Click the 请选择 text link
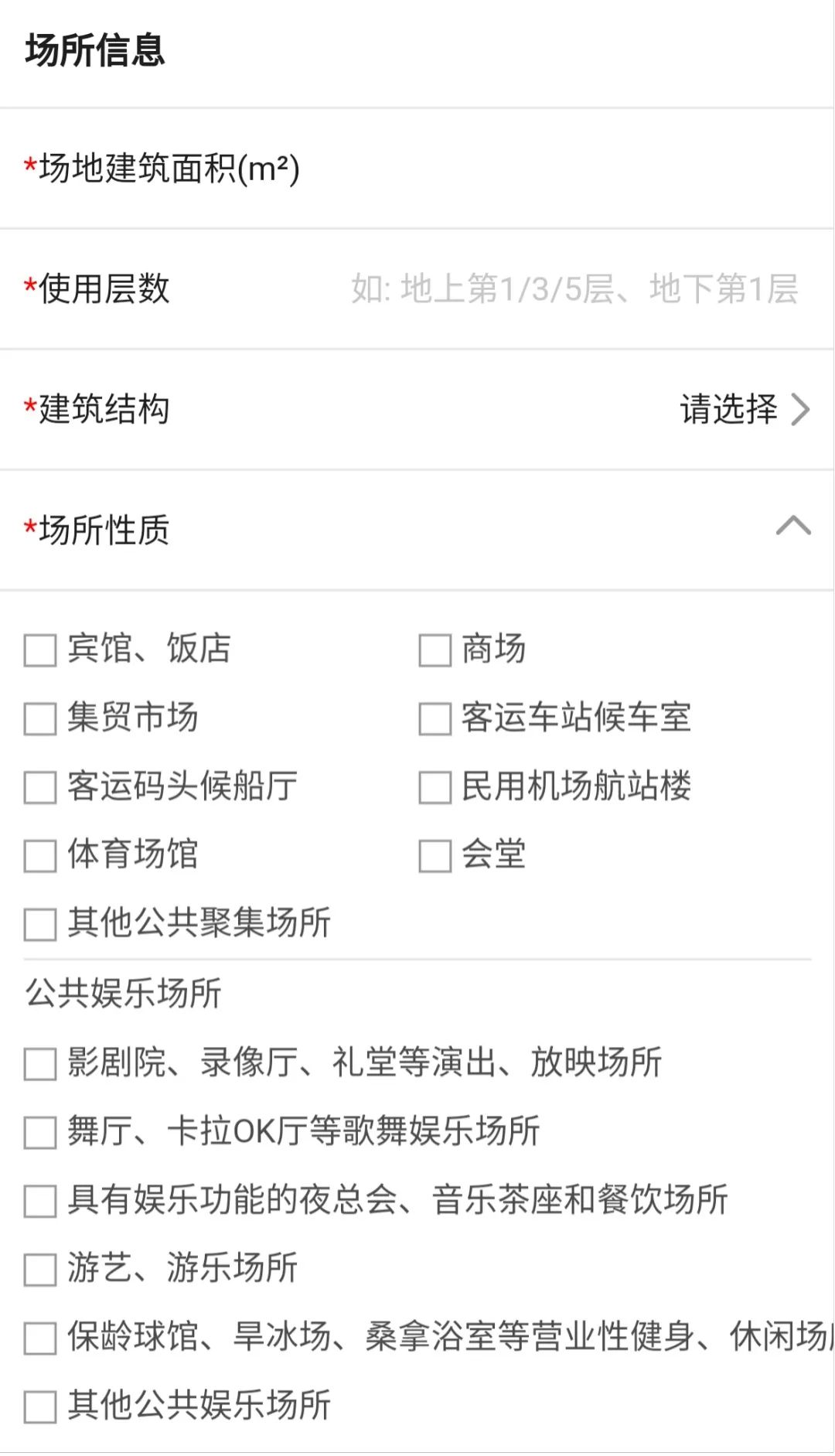 point(728,410)
